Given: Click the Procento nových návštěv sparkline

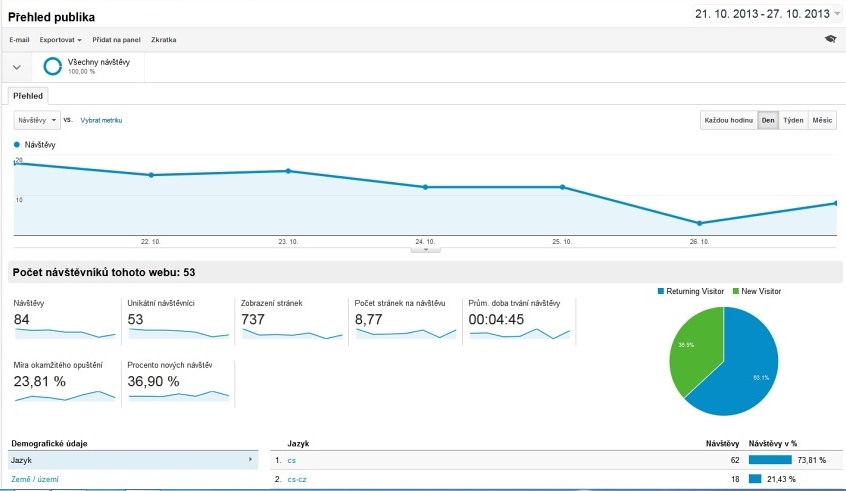Looking at the screenshot, I should [179, 395].
